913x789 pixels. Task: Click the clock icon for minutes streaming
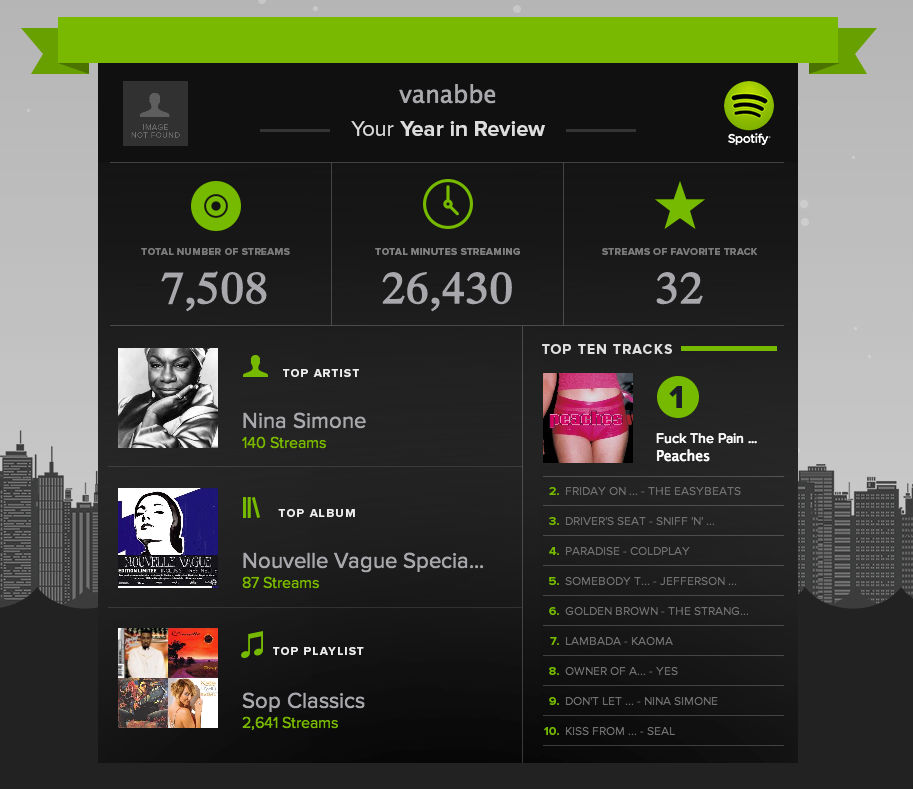coord(448,204)
